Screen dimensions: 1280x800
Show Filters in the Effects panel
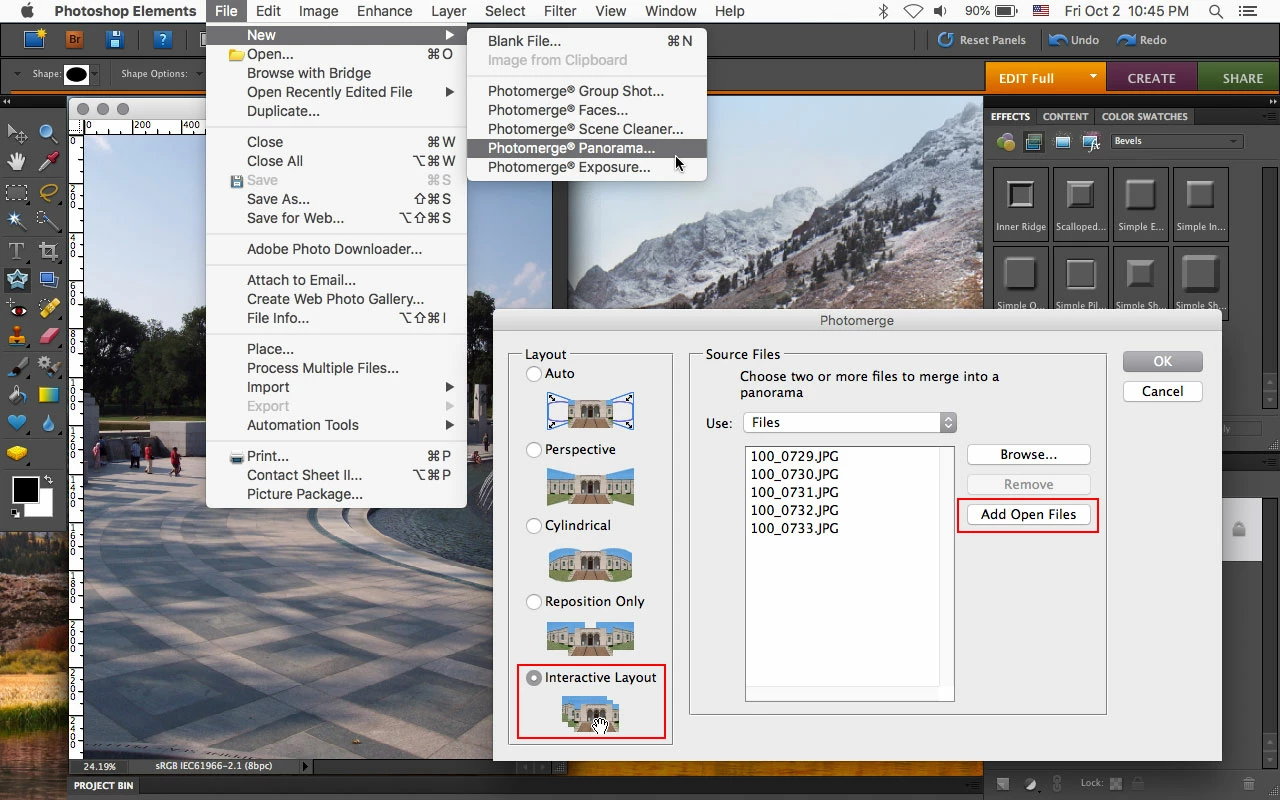tap(1005, 142)
